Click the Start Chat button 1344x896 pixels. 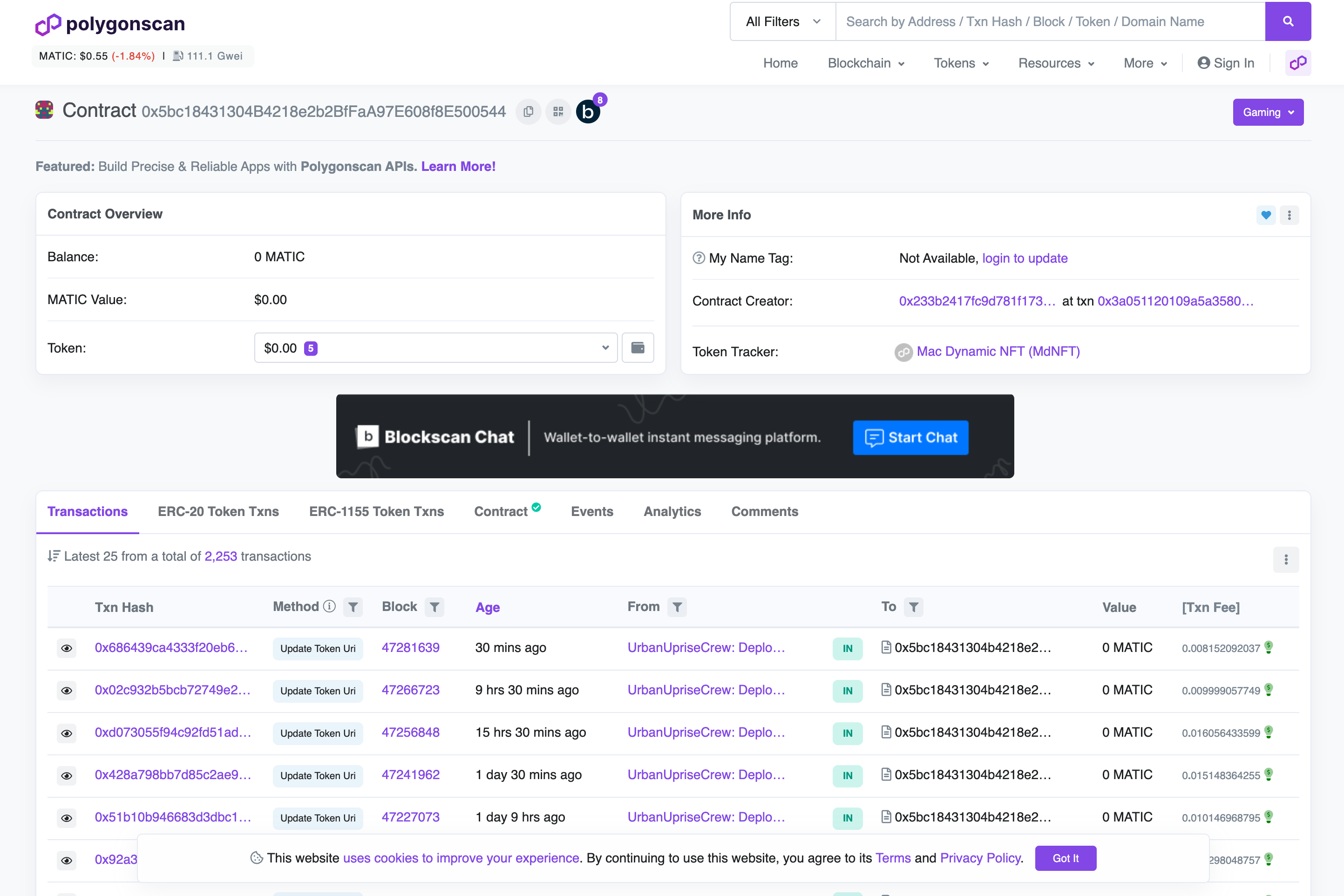click(x=910, y=437)
